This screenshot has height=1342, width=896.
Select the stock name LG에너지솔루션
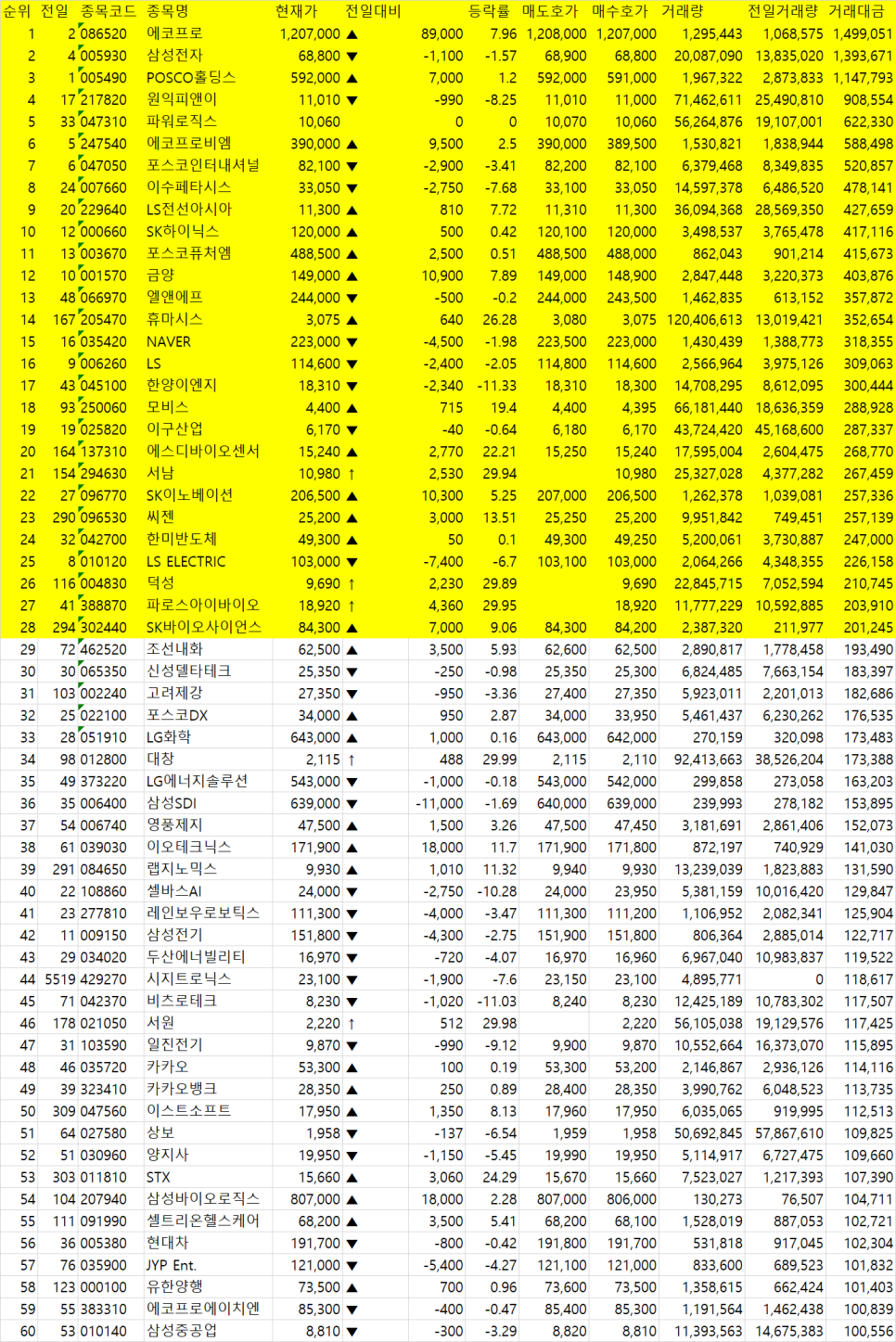point(197,782)
